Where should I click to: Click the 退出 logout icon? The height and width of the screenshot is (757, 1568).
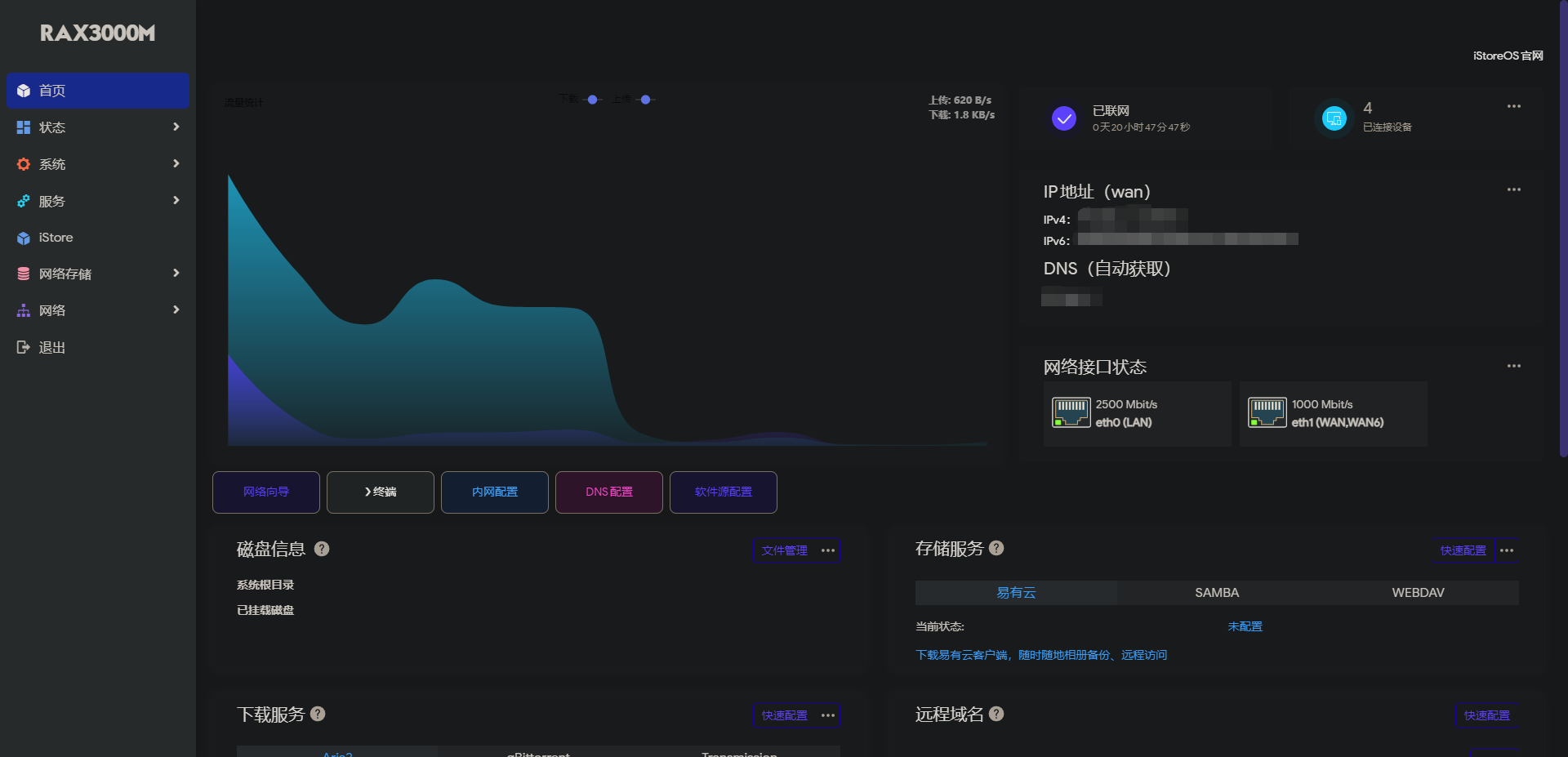coord(23,346)
